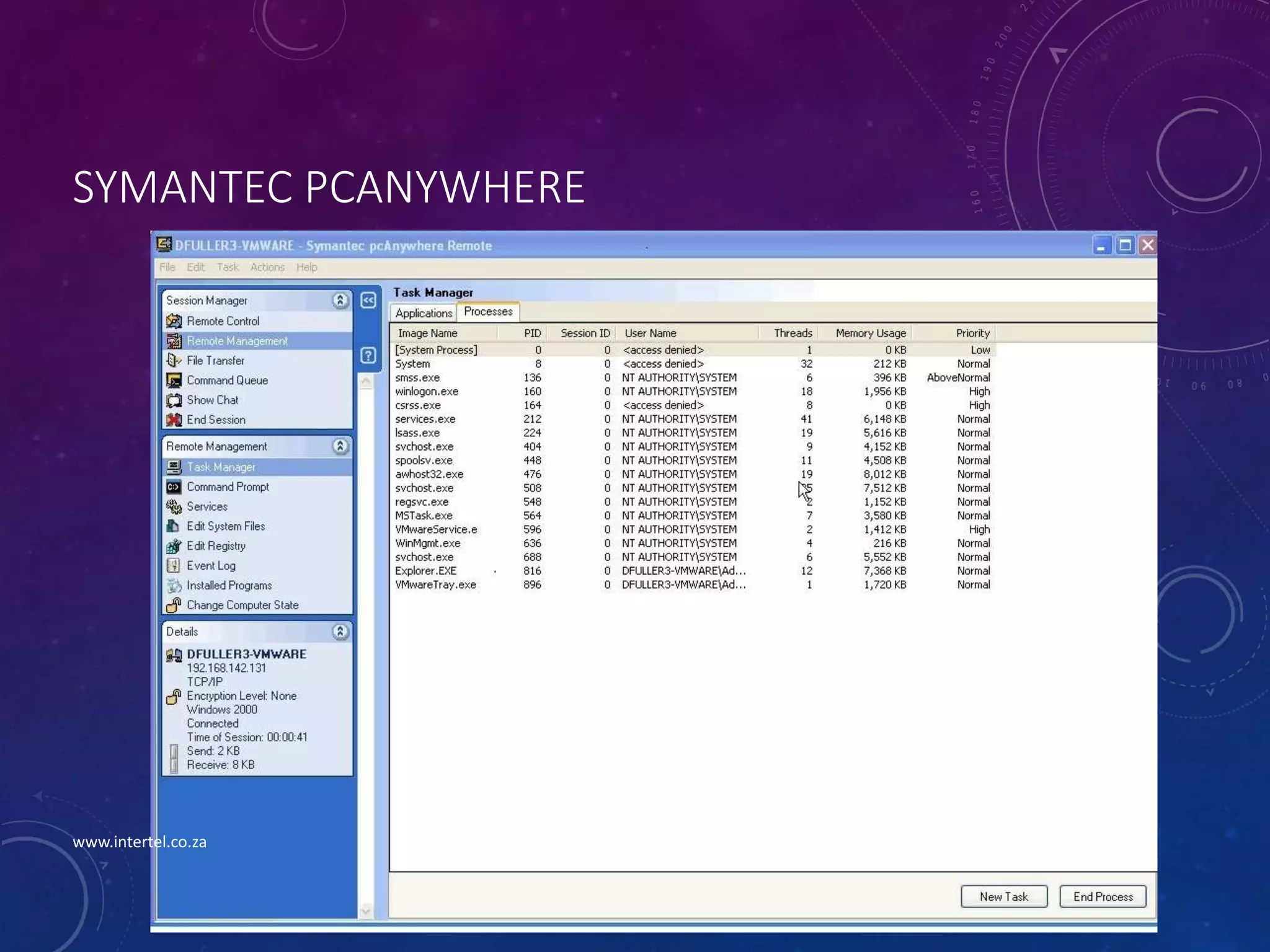1270x952 pixels.
Task: Click the Services gears icon
Action: point(174,506)
